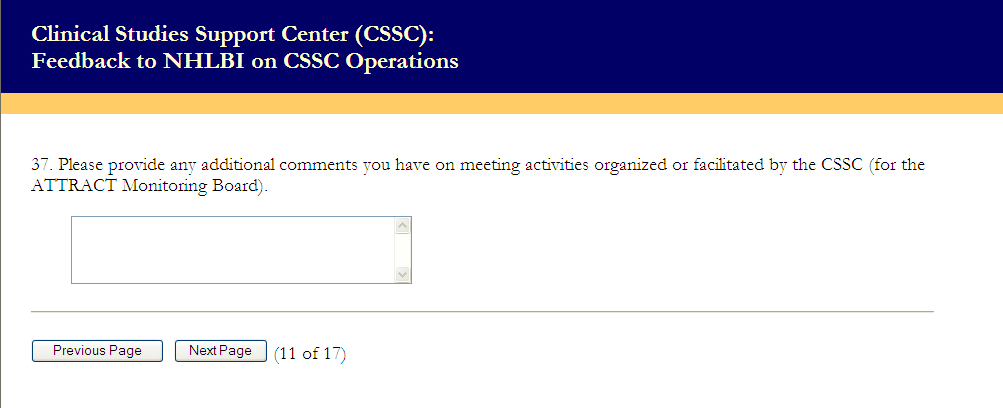Click the question number "37."
1003x408 pixels.
click(x=41, y=165)
